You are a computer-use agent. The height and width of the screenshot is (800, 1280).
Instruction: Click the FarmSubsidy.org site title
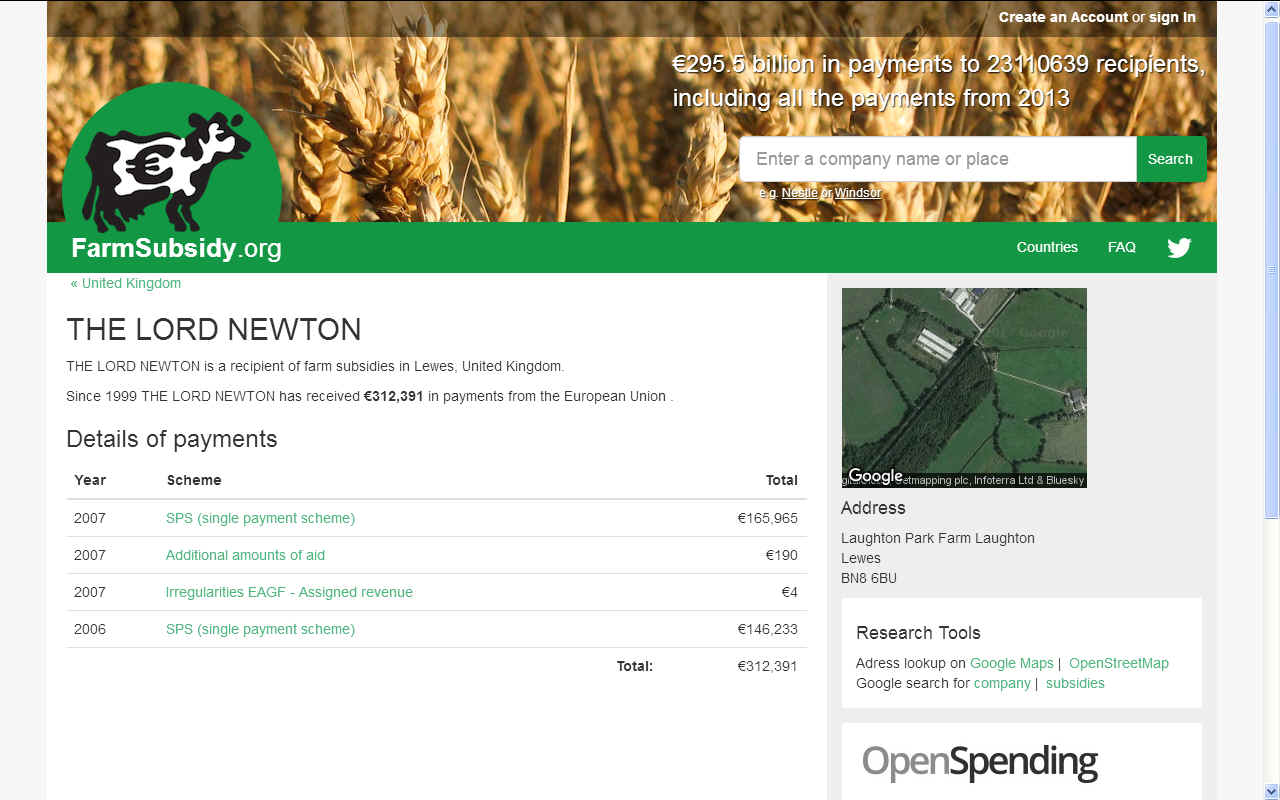(176, 248)
